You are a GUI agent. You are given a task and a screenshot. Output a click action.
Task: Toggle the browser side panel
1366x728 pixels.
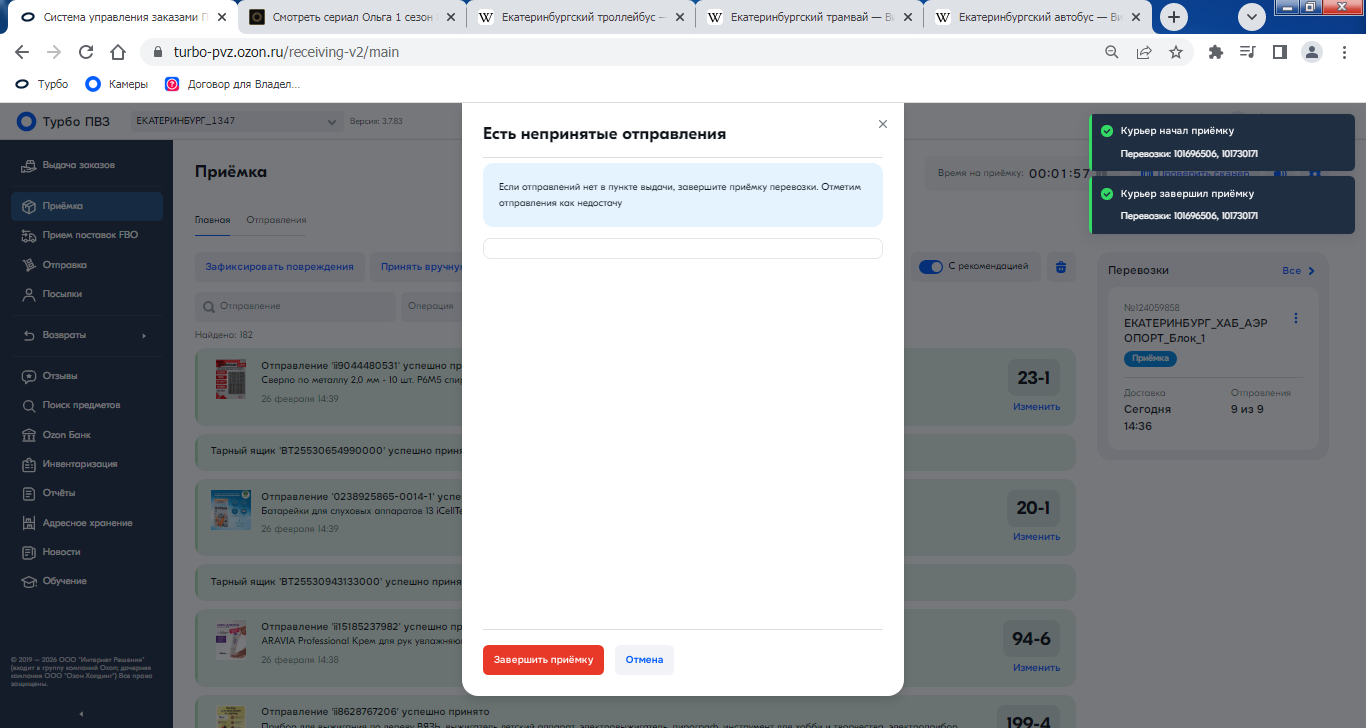click(1279, 52)
